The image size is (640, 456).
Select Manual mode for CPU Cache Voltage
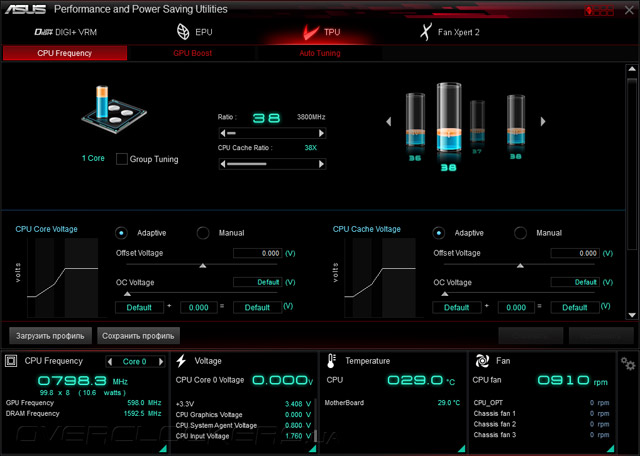click(x=520, y=233)
